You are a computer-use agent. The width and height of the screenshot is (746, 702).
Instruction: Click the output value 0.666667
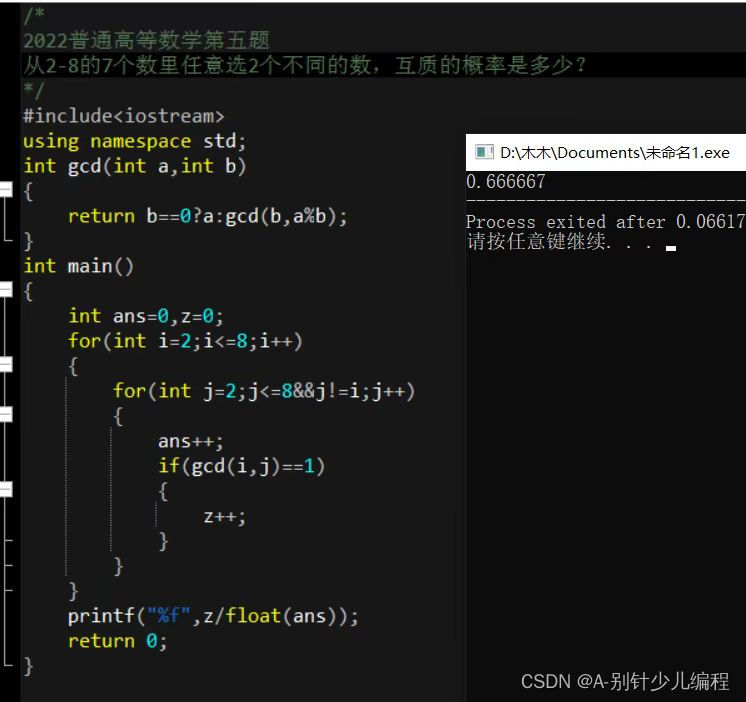click(506, 181)
